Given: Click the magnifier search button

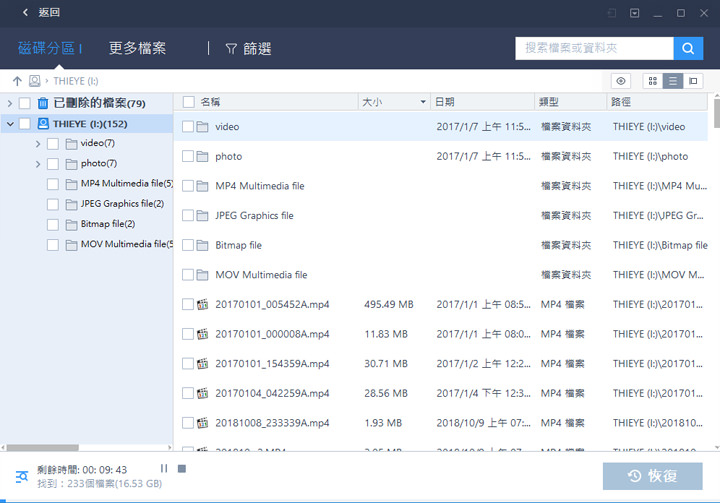Looking at the screenshot, I should (688, 48).
